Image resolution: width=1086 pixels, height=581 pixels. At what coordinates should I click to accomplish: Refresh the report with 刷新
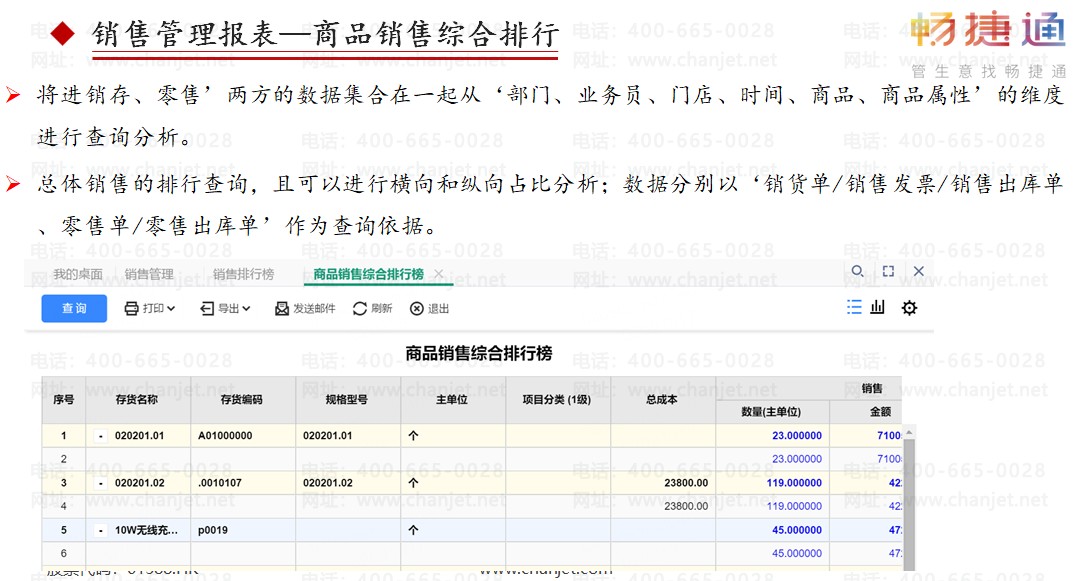click(372, 308)
